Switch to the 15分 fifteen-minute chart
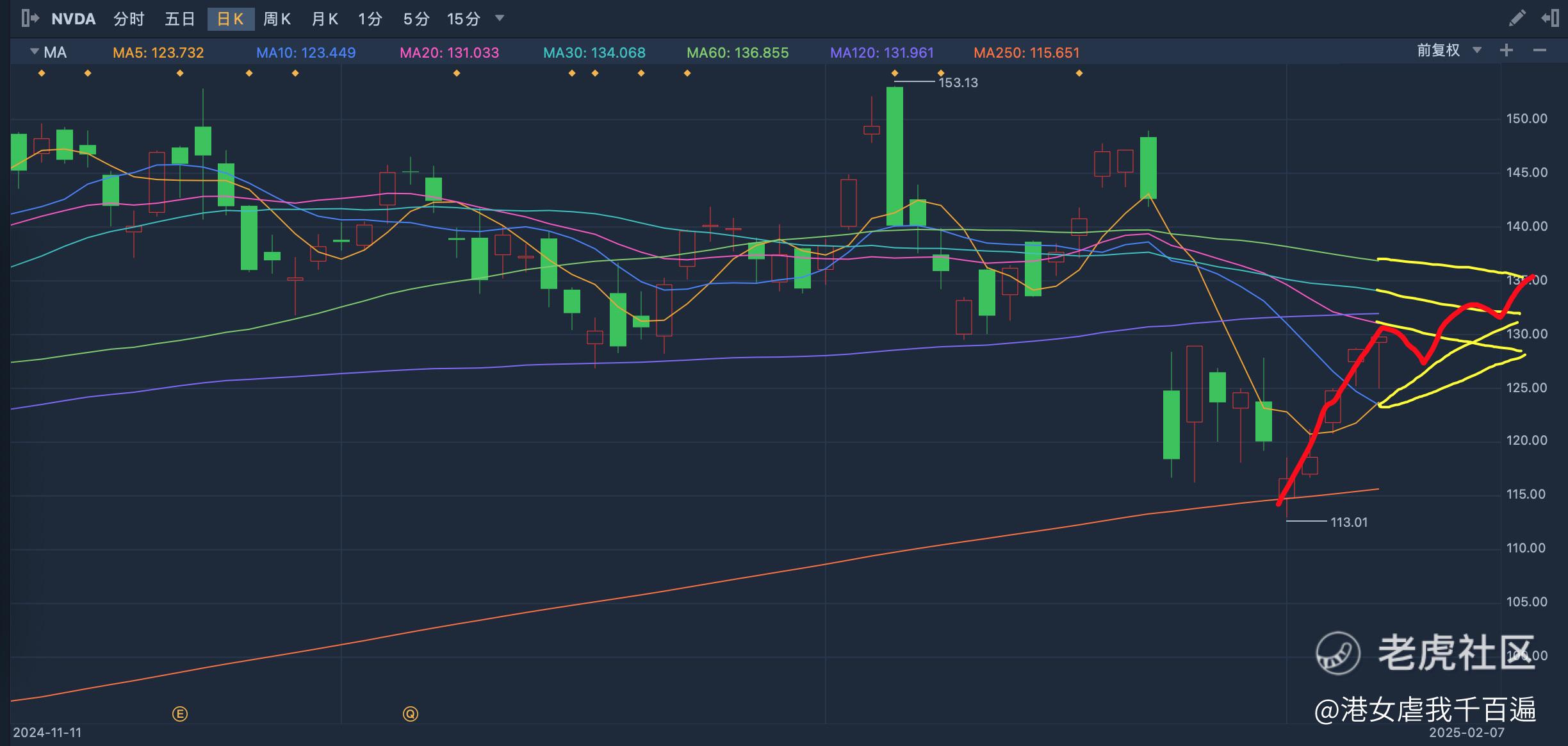The height and width of the screenshot is (746, 1568). click(x=464, y=19)
